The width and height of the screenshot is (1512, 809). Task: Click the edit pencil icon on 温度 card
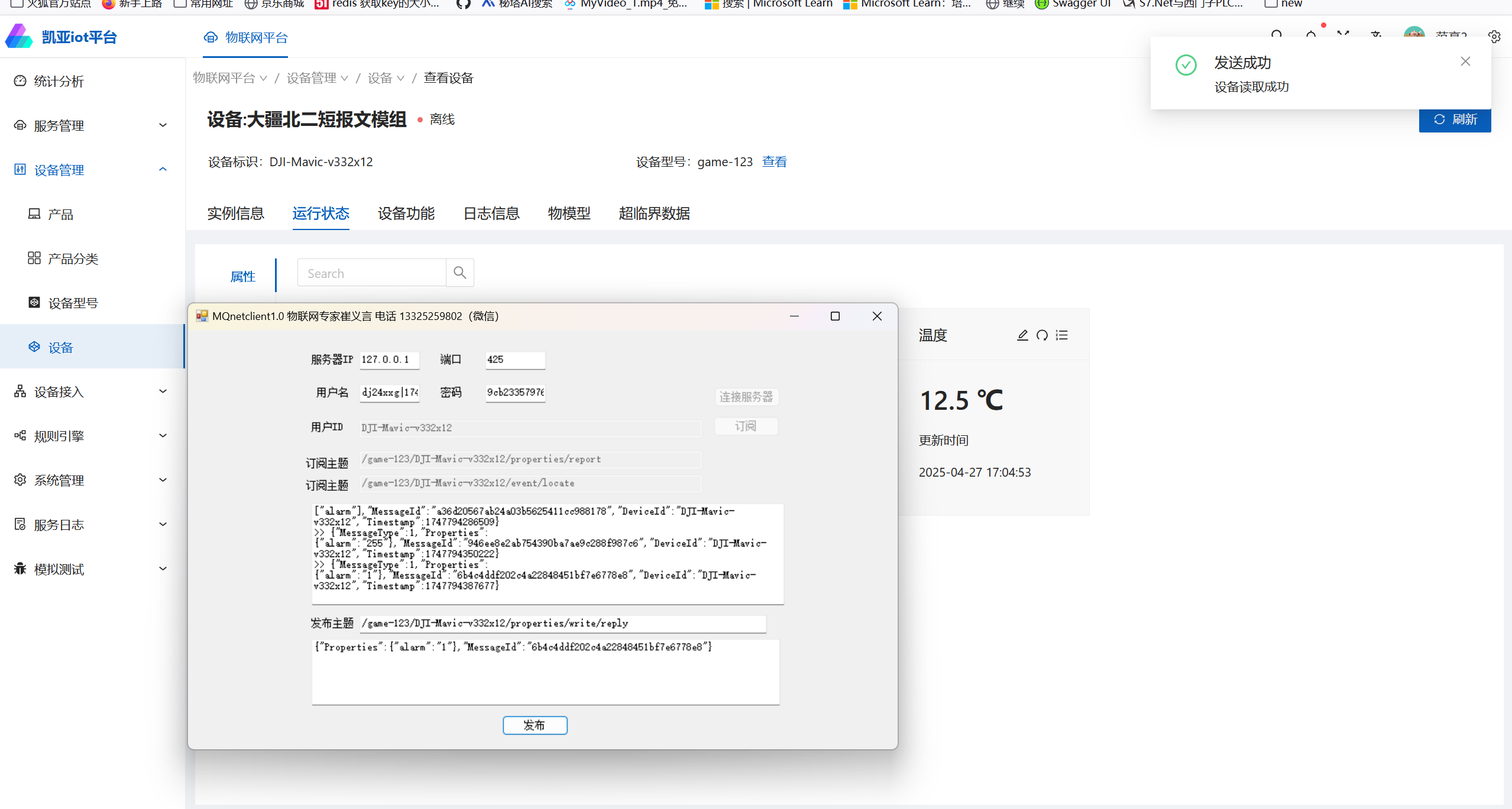click(x=1022, y=335)
